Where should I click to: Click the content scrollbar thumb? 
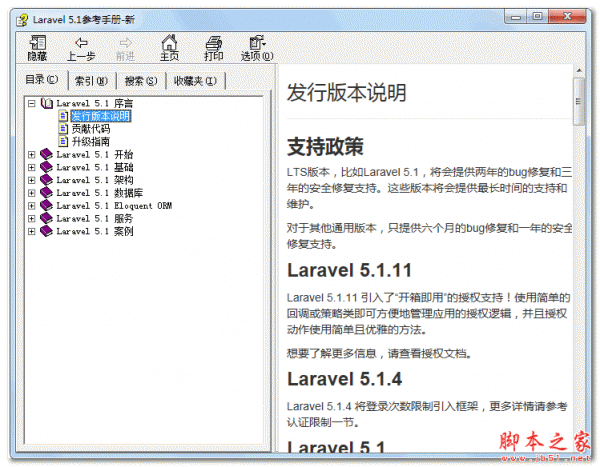[x=579, y=101]
